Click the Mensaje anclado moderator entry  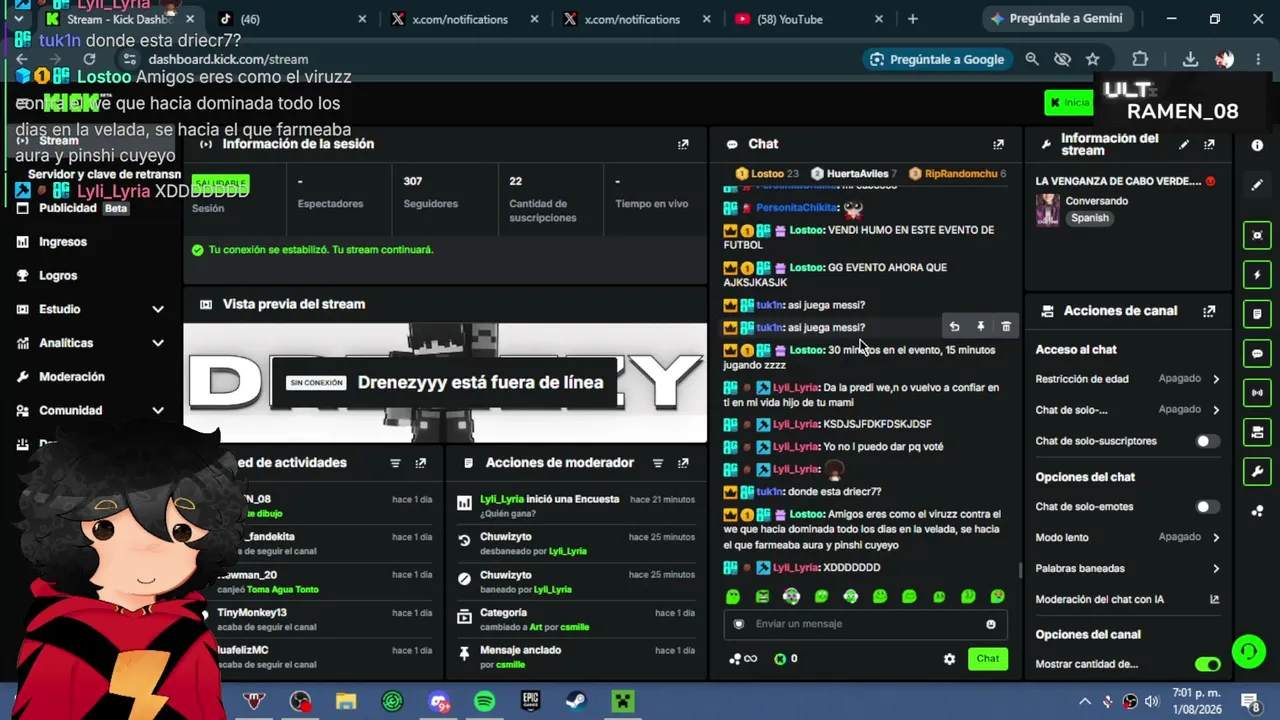[576, 657]
